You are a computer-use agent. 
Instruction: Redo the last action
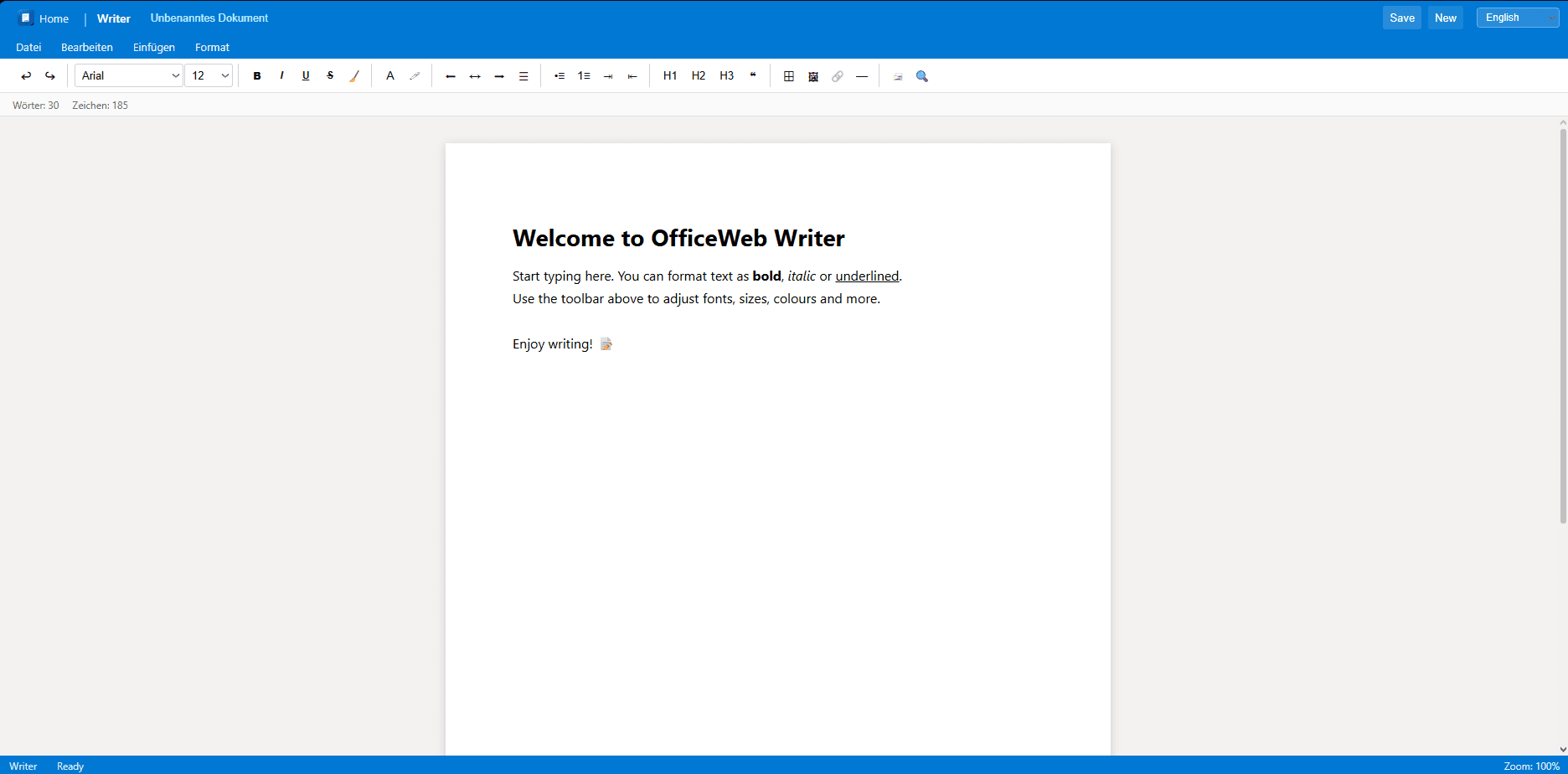click(49, 75)
